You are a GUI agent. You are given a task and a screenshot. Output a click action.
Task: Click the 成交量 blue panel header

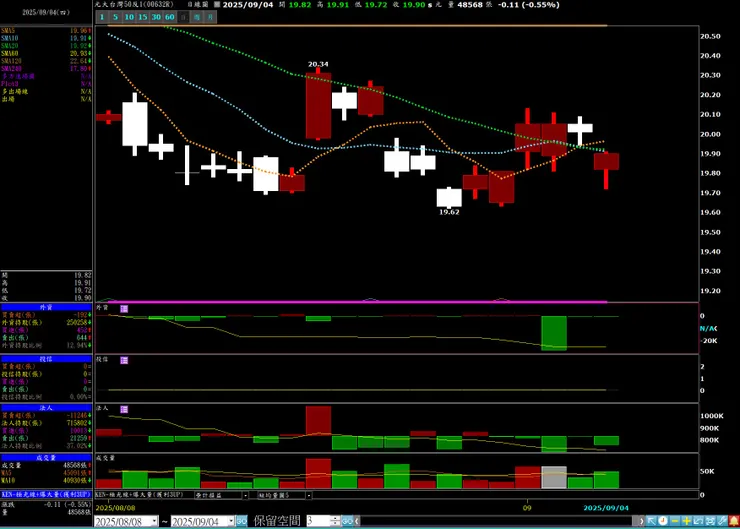pos(46,458)
